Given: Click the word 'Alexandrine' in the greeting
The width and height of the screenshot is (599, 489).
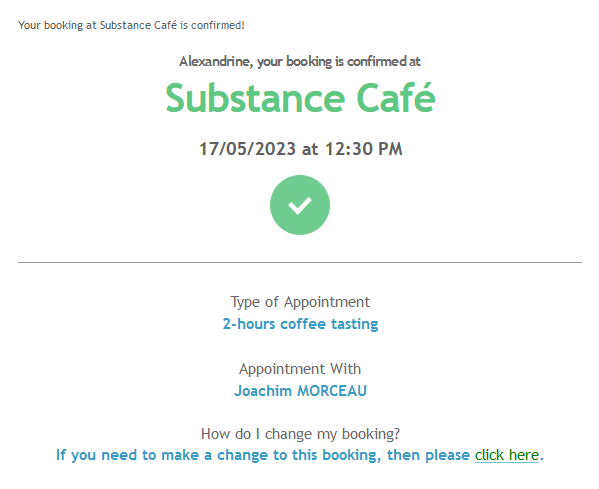Looking at the screenshot, I should [216, 62].
